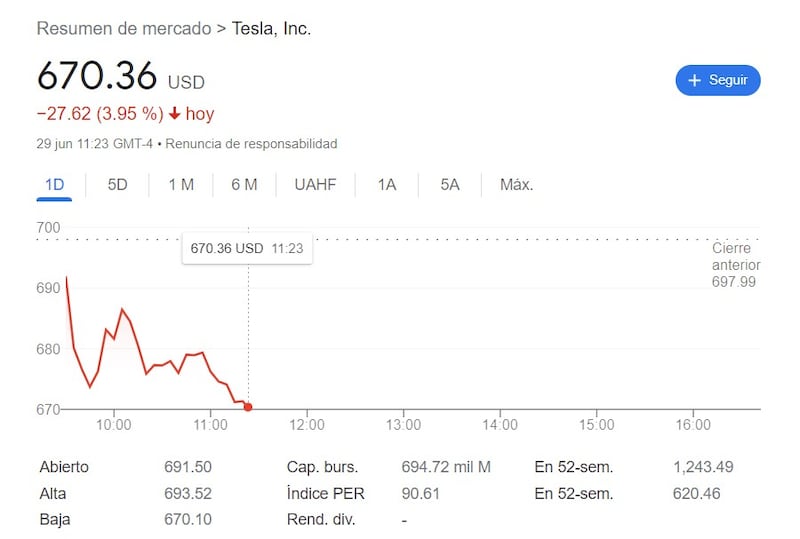Click the Resumen de mercado breadcrumb
800x539 pixels.
coord(123,29)
